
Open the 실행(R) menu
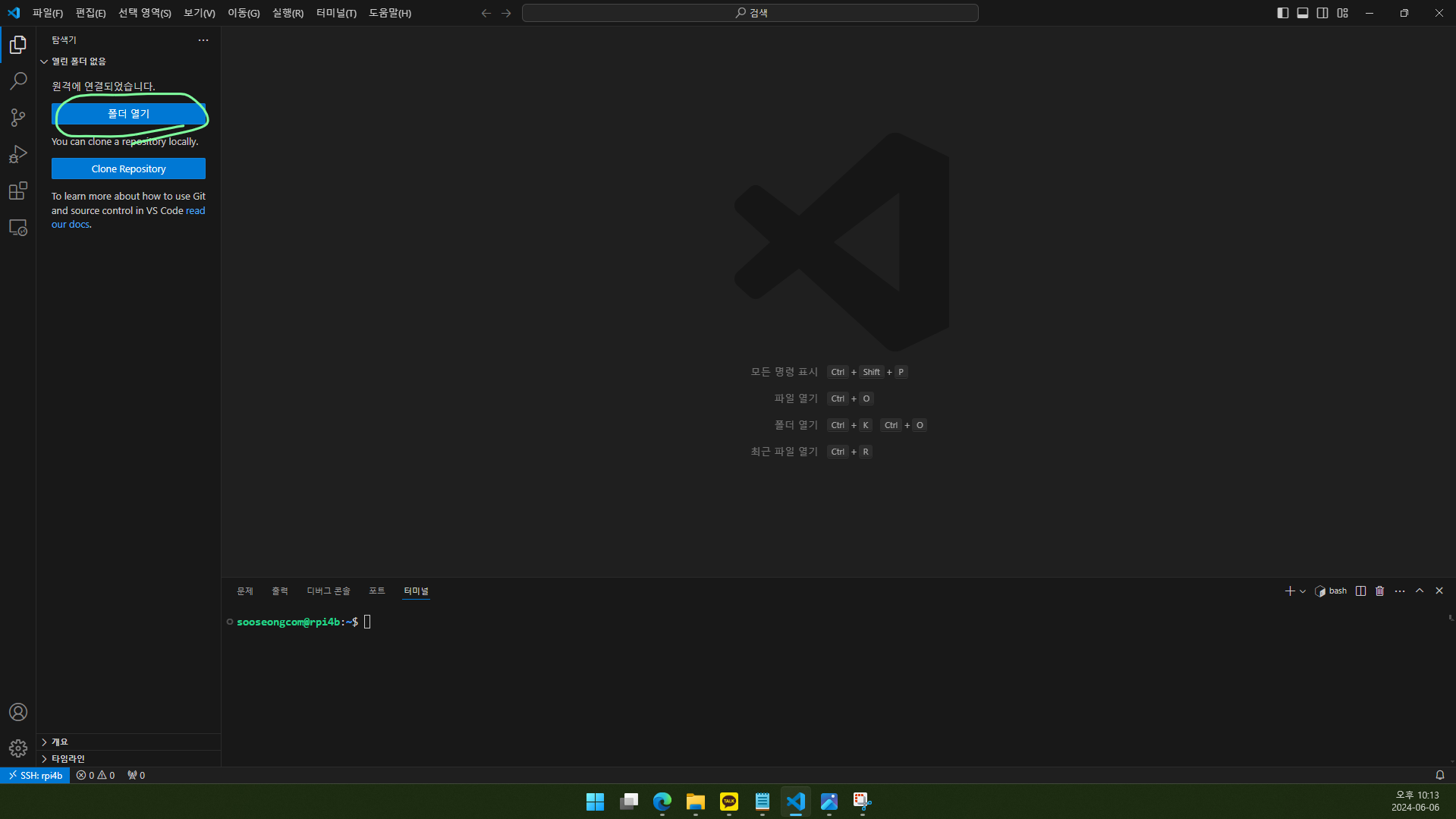click(288, 13)
